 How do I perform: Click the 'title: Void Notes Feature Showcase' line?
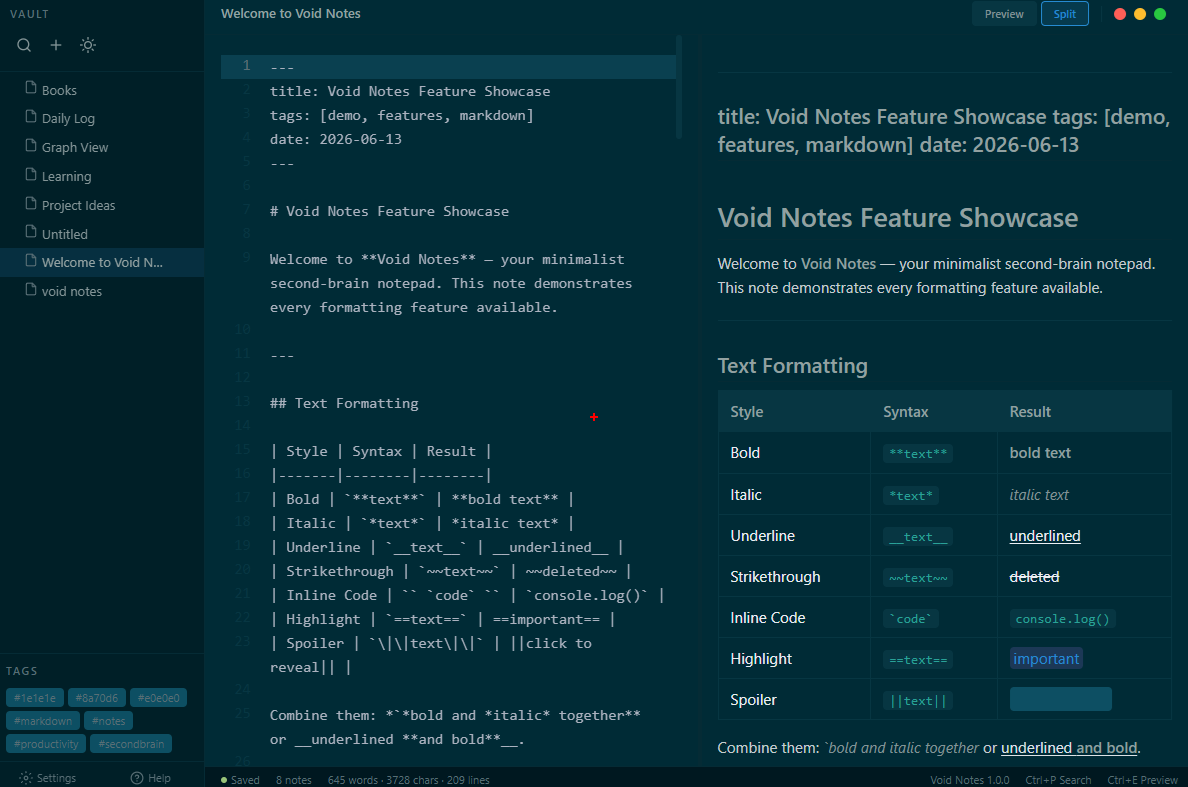pyautogui.click(x=410, y=91)
